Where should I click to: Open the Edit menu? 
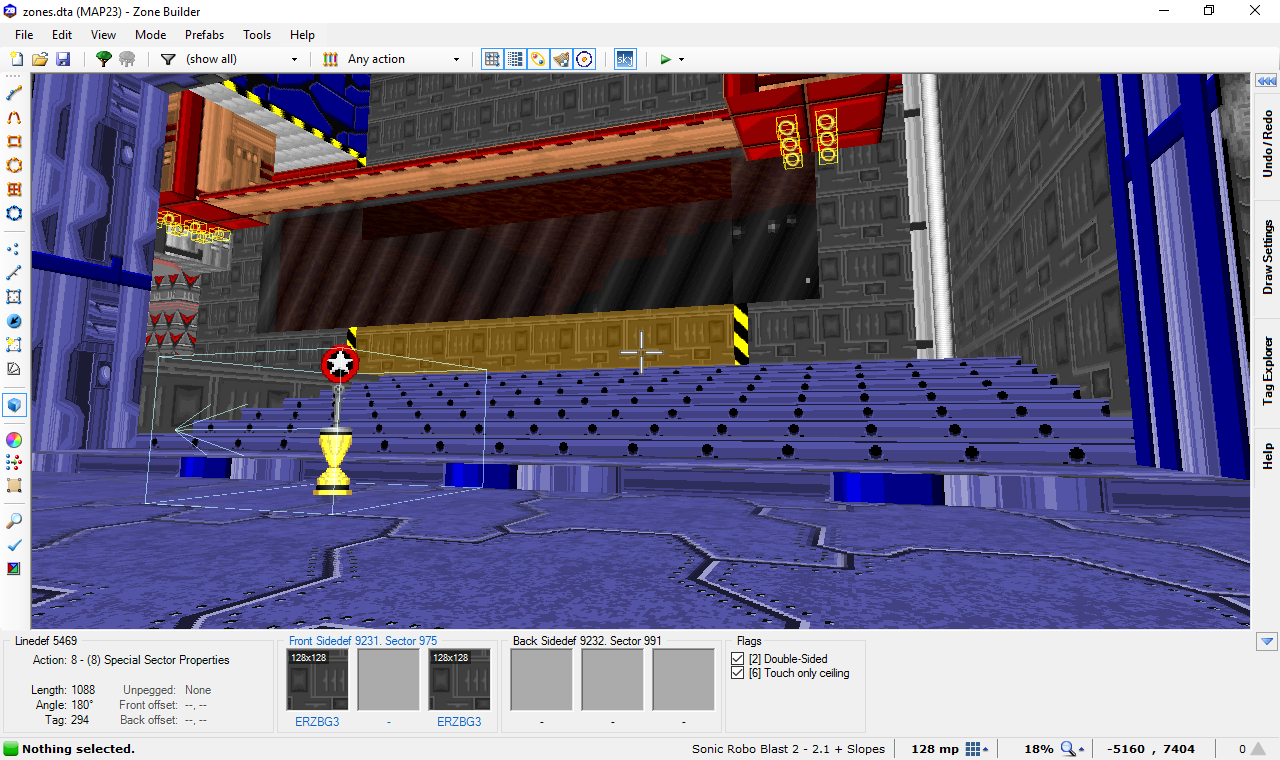click(x=62, y=34)
